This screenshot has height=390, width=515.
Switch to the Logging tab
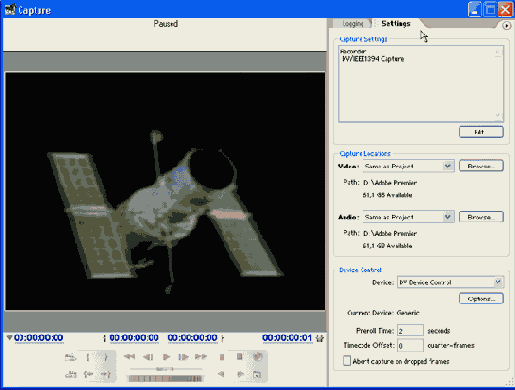point(352,24)
